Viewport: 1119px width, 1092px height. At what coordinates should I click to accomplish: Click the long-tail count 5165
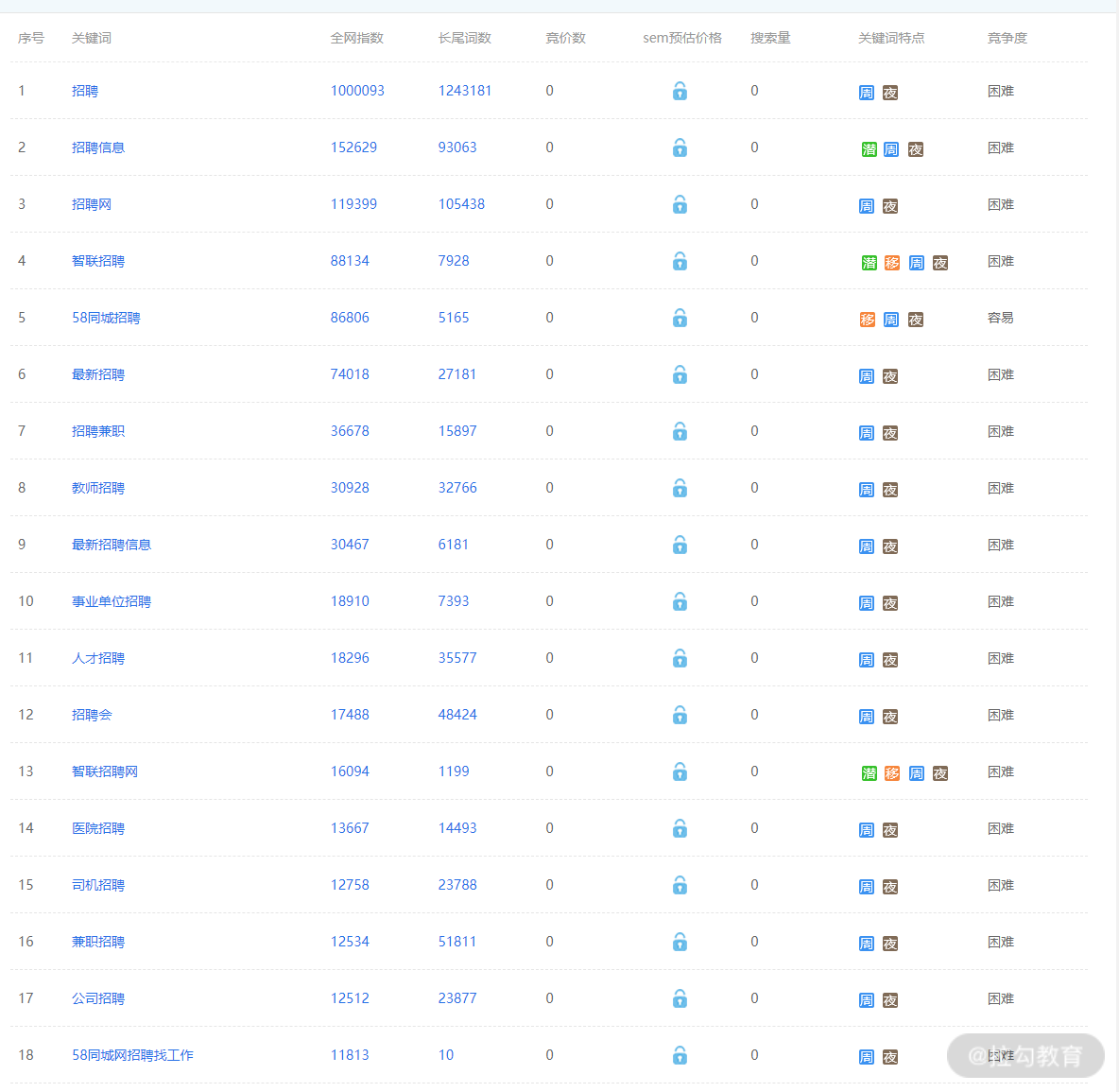(x=454, y=318)
